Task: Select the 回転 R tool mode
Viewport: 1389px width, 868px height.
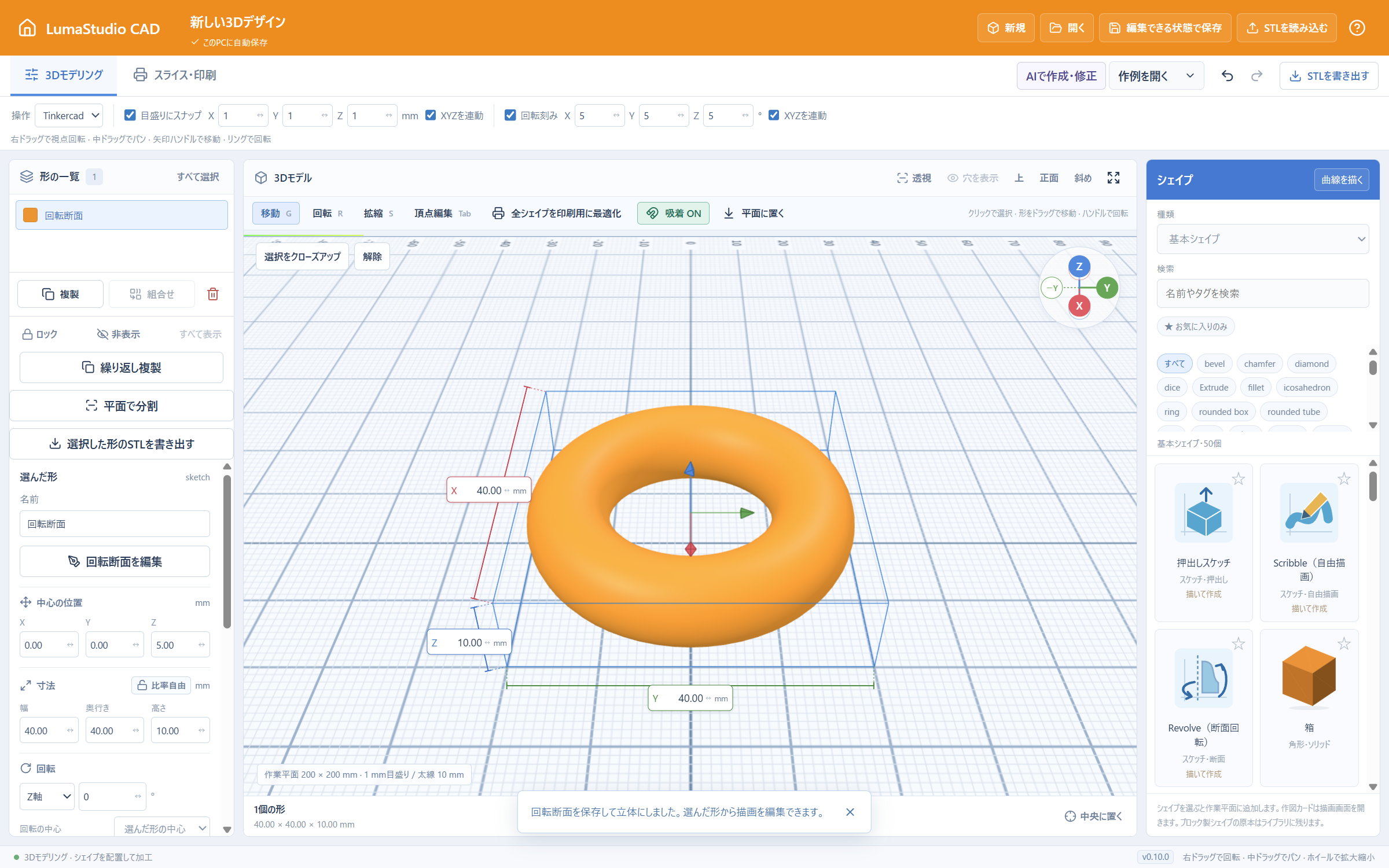Action: tap(328, 213)
